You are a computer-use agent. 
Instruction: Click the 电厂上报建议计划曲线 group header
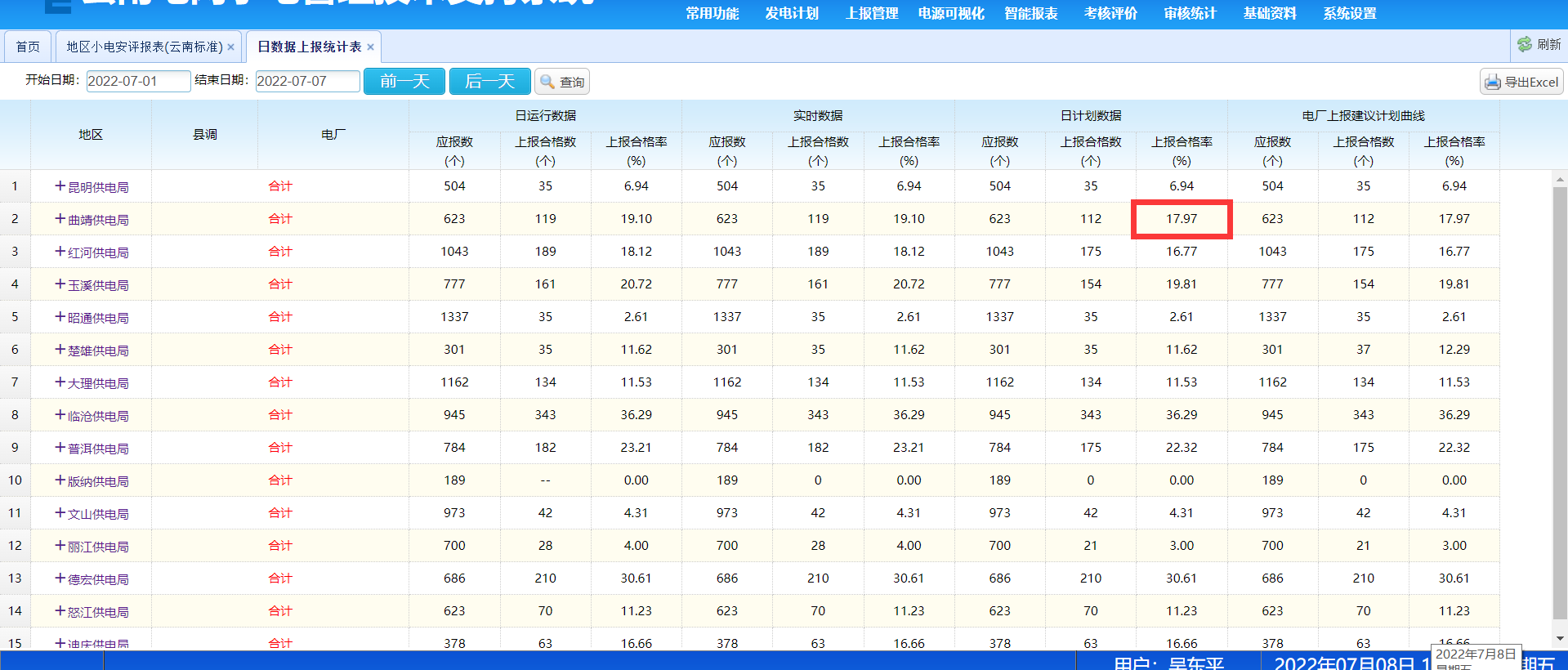coord(1364,115)
